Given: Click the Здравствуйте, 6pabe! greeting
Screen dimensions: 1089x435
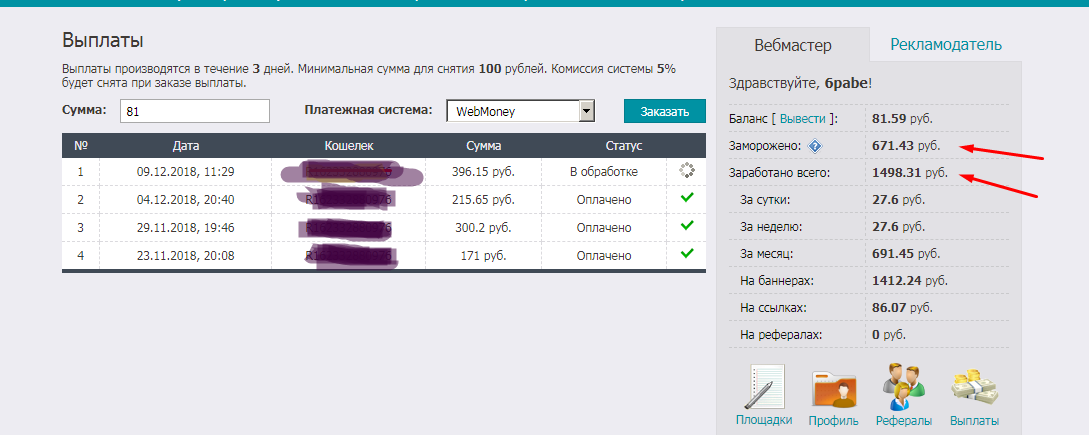Looking at the screenshot, I should (x=800, y=84).
